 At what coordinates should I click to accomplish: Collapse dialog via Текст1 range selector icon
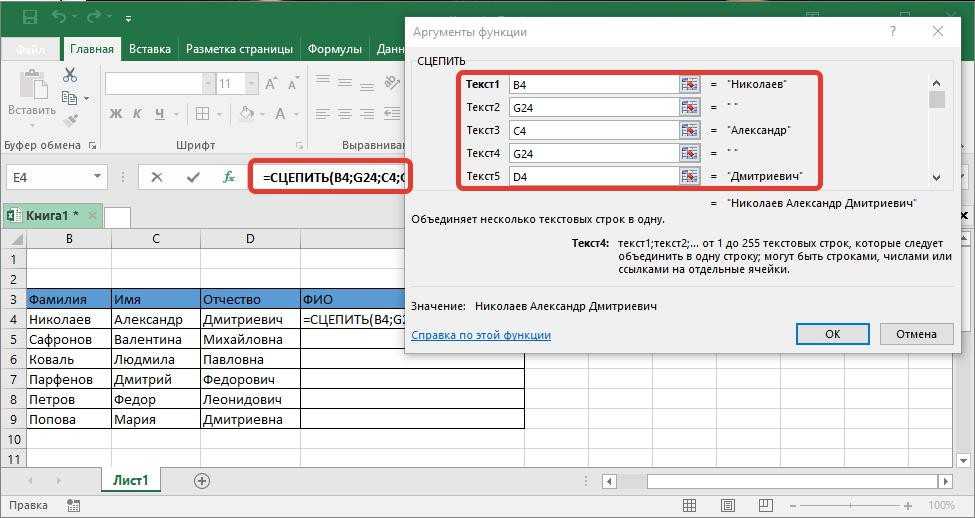(x=689, y=85)
